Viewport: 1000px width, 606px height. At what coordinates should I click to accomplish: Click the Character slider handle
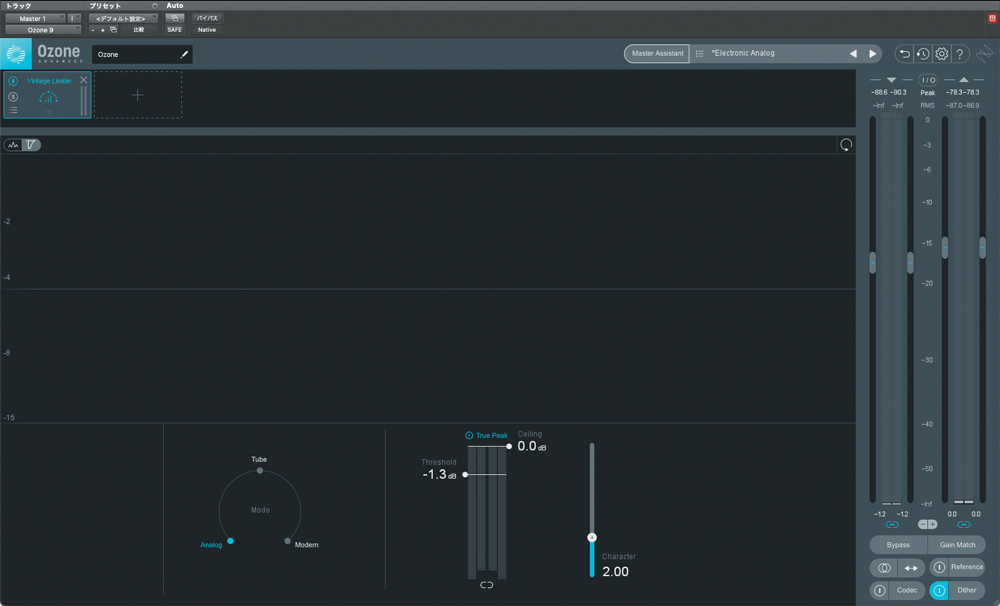click(x=592, y=538)
